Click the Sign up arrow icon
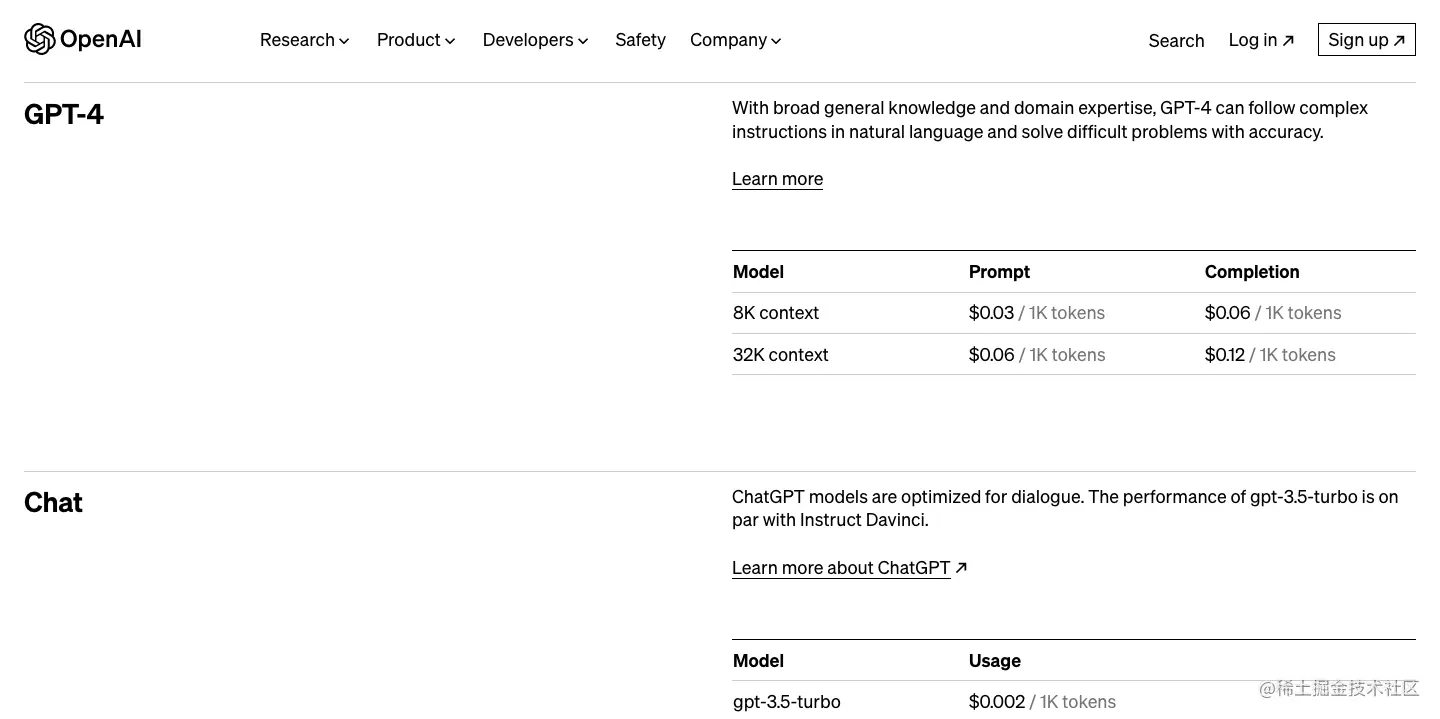 click(1399, 41)
